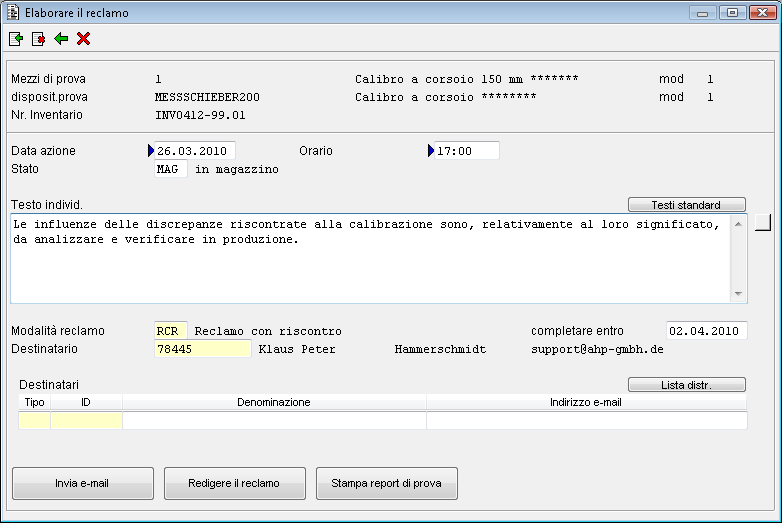Select the Modalità reclamo field RCR
The height and width of the screenshot is (523, 782).
click(x=171, y=331)
